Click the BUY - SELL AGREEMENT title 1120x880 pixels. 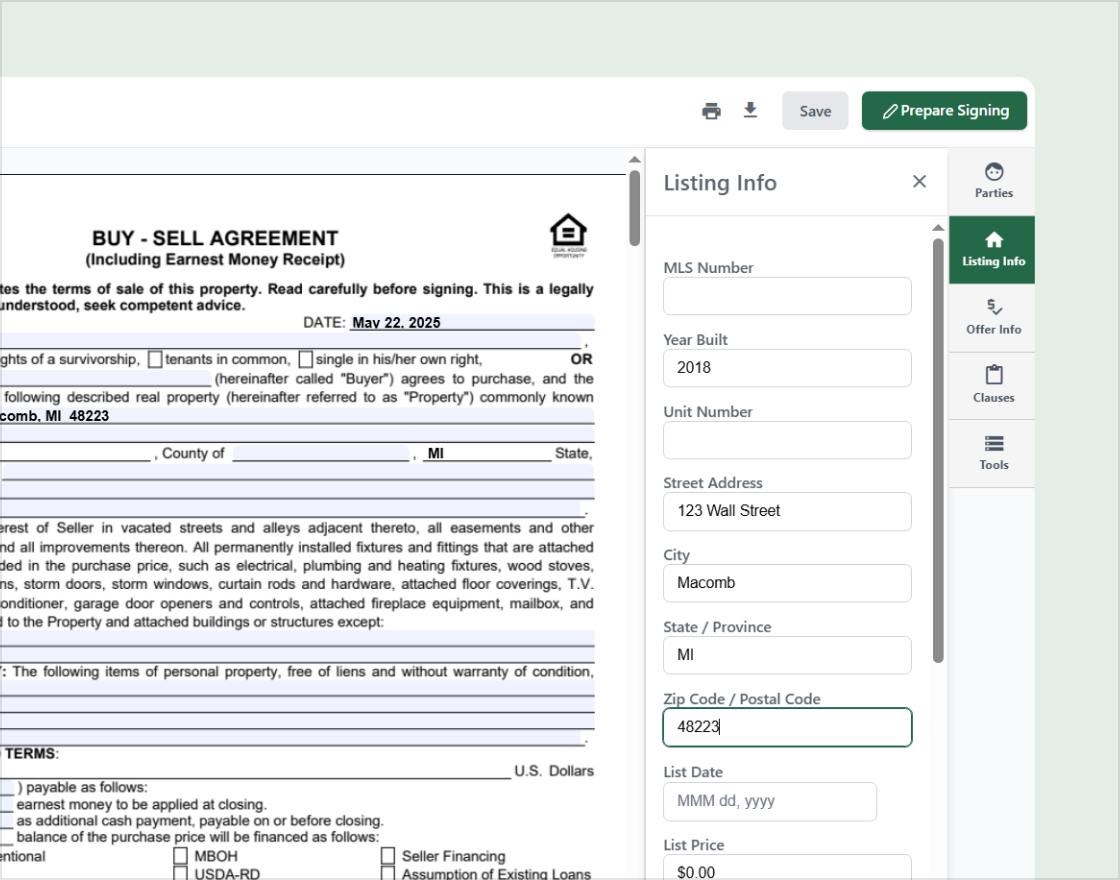point(215,238)
